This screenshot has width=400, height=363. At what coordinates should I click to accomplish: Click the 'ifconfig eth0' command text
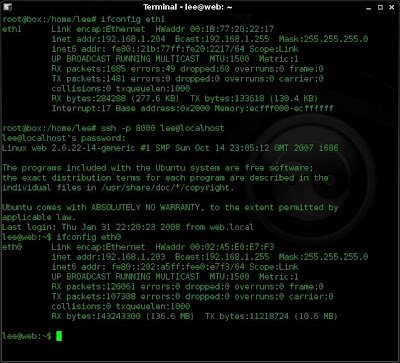89,237
